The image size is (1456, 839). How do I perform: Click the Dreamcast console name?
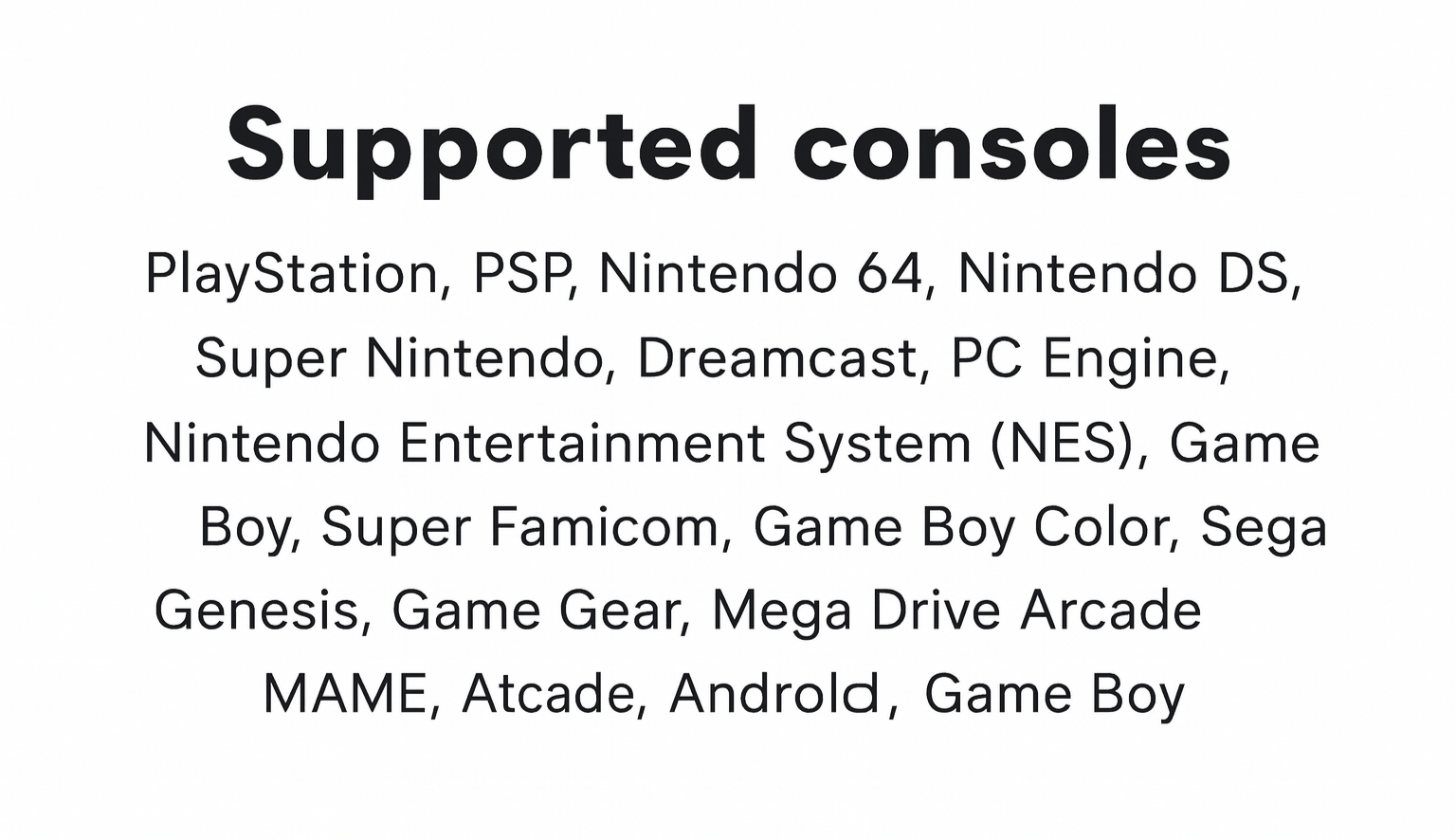coord(777,359)
